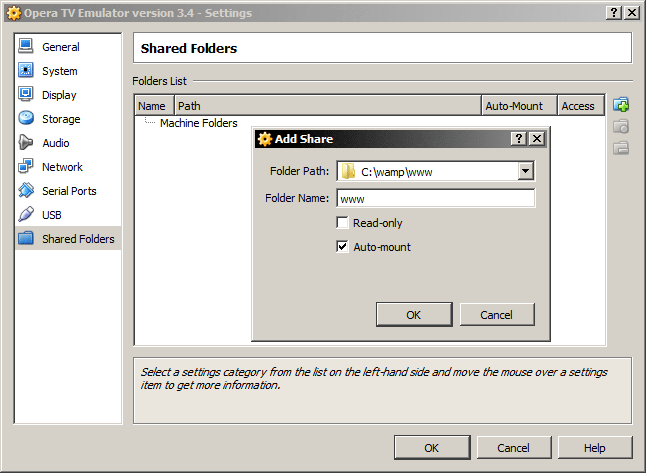Close the Settings window
Image resolution: width=646 pixels, height=473 pixels.
[632, 13]
